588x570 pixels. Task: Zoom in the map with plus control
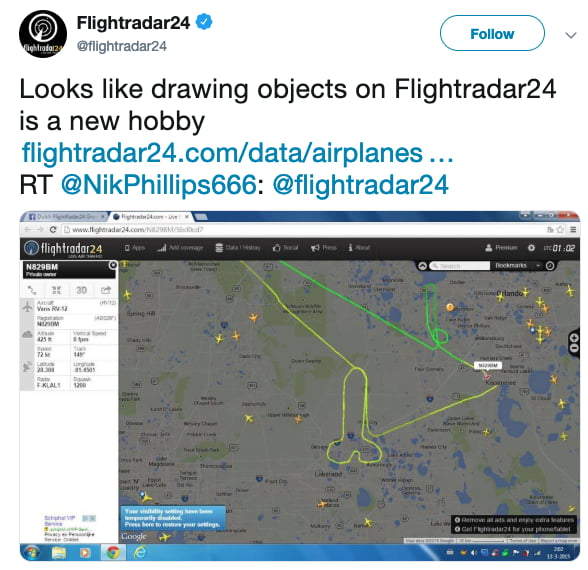(x=574, y=337)
